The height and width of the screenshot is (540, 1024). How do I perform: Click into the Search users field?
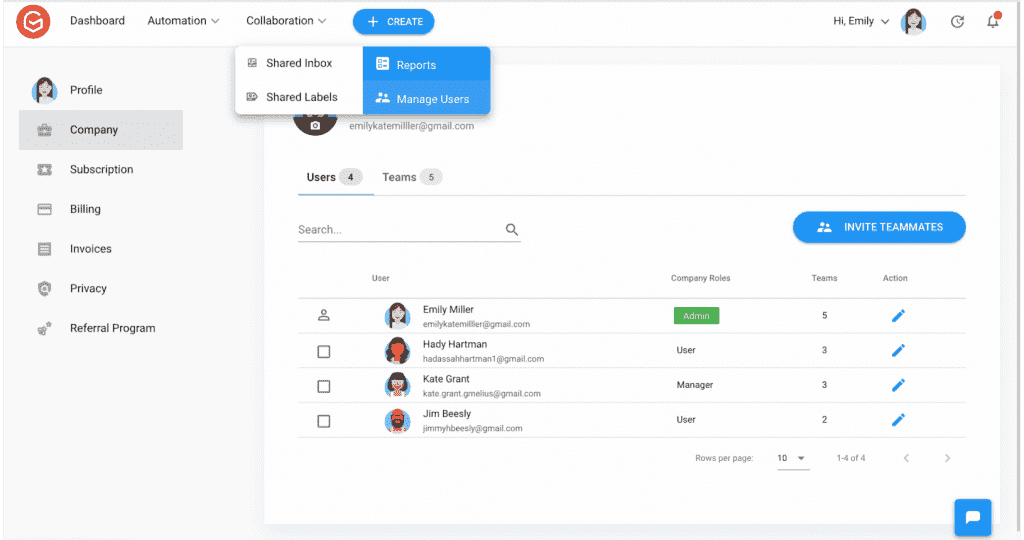(x=398, y=230)
